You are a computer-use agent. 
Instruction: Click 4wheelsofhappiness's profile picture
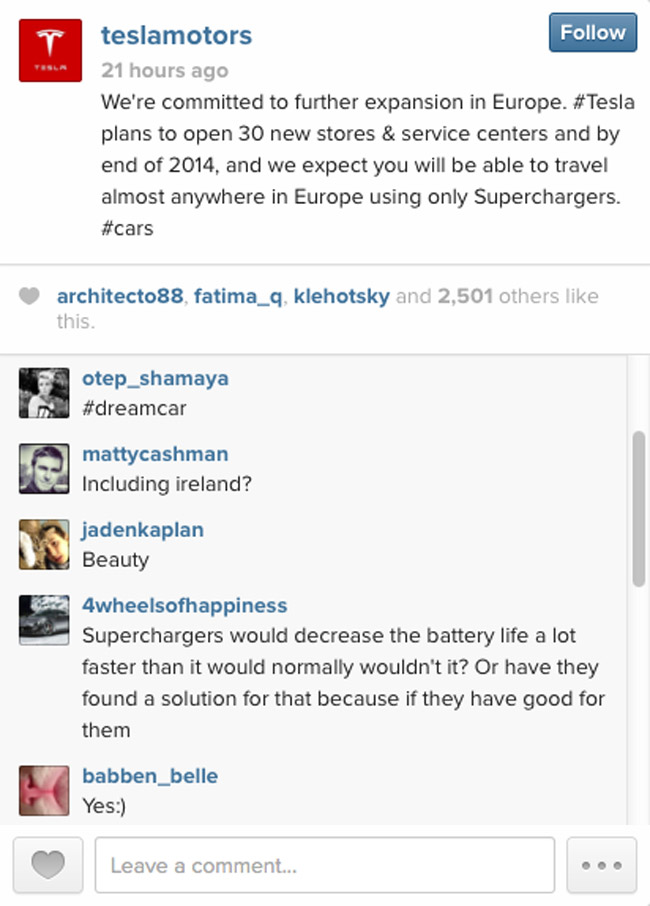(x=43, y=619)
